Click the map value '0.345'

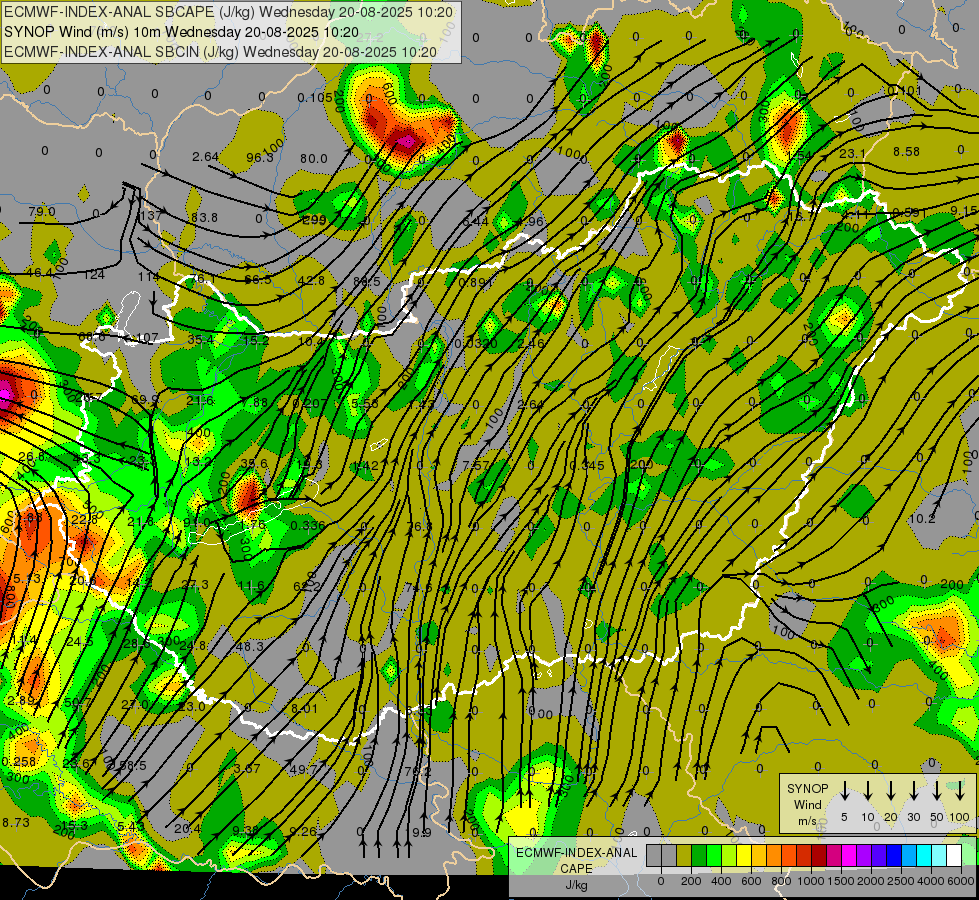[587, 466]
